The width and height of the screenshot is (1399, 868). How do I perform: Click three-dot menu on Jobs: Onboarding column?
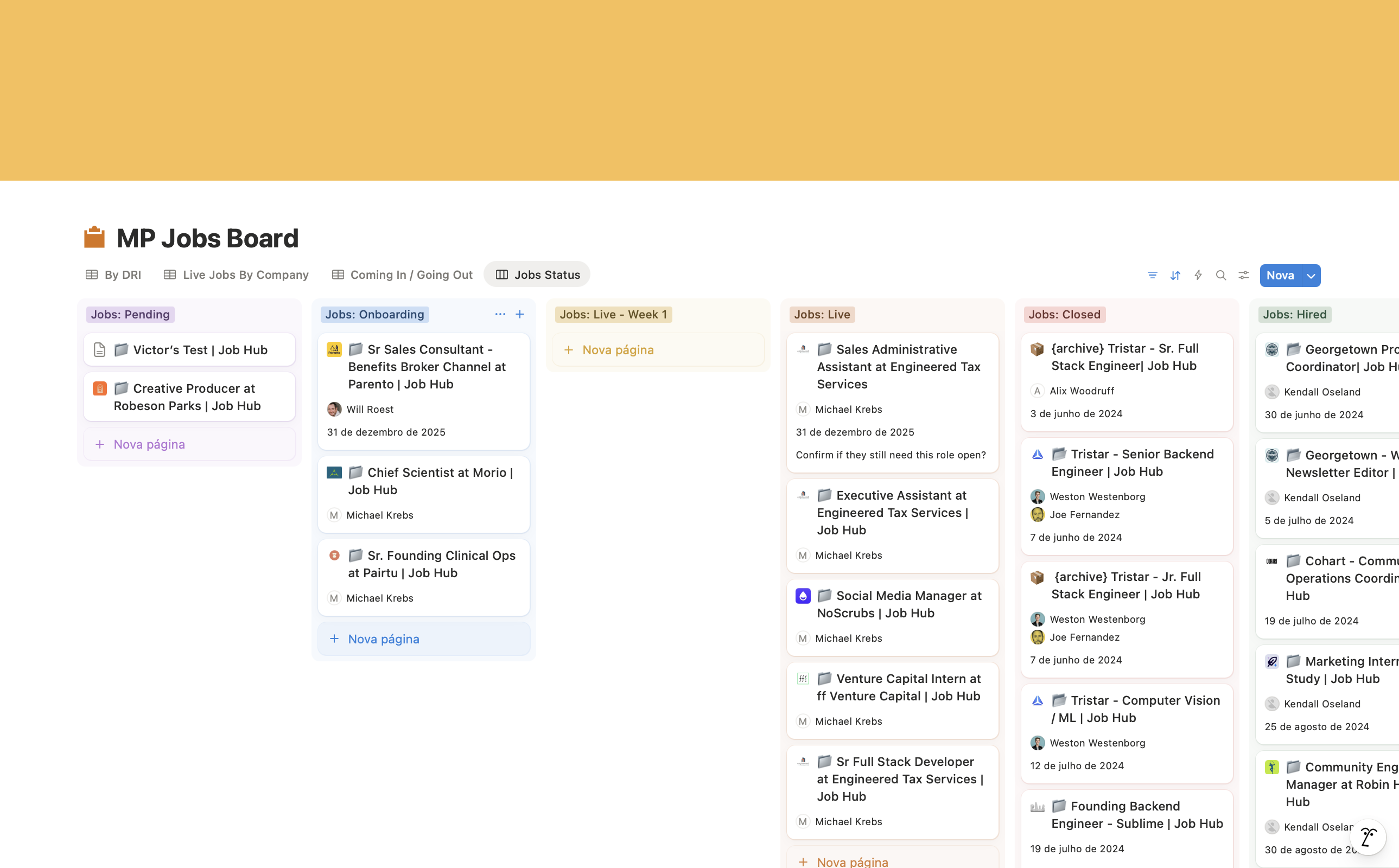499,314
